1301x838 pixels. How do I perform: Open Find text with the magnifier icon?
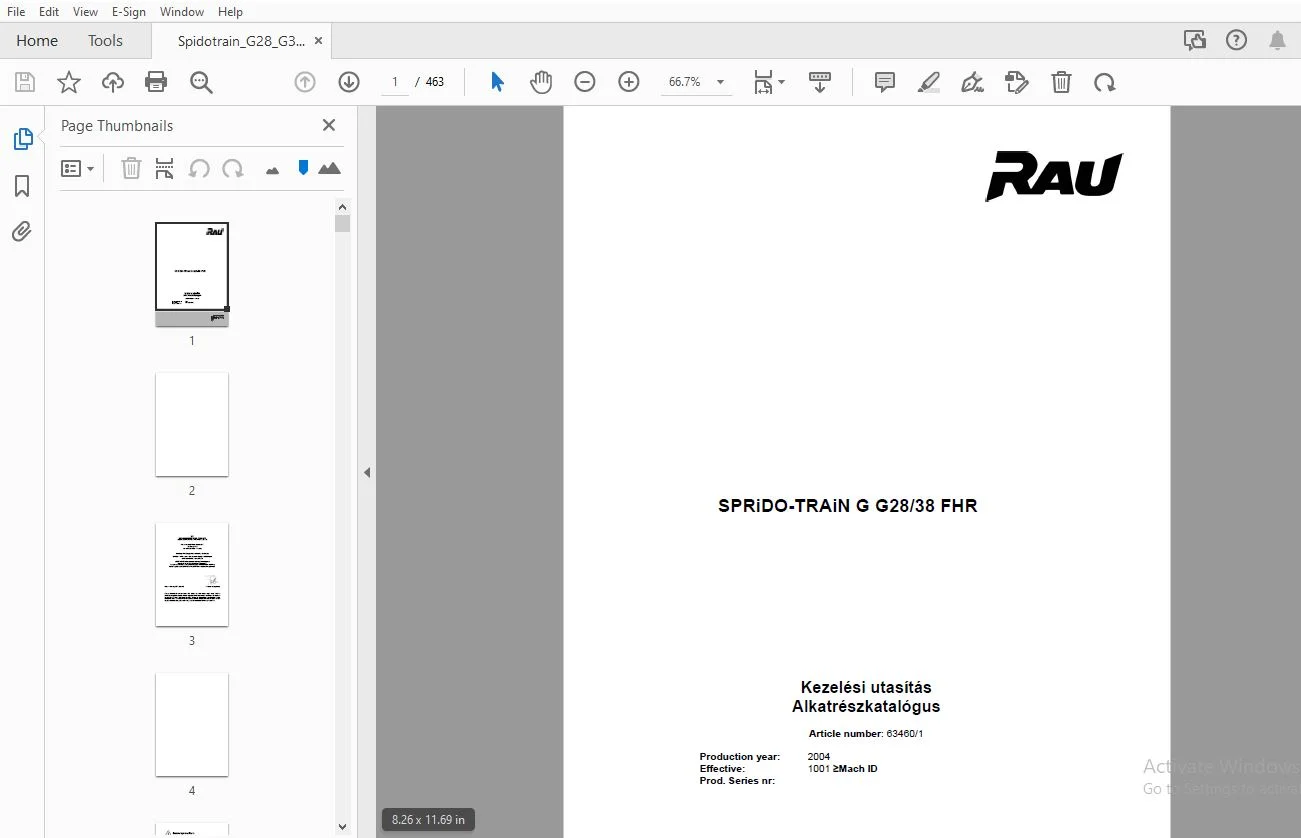click(201, 82)
